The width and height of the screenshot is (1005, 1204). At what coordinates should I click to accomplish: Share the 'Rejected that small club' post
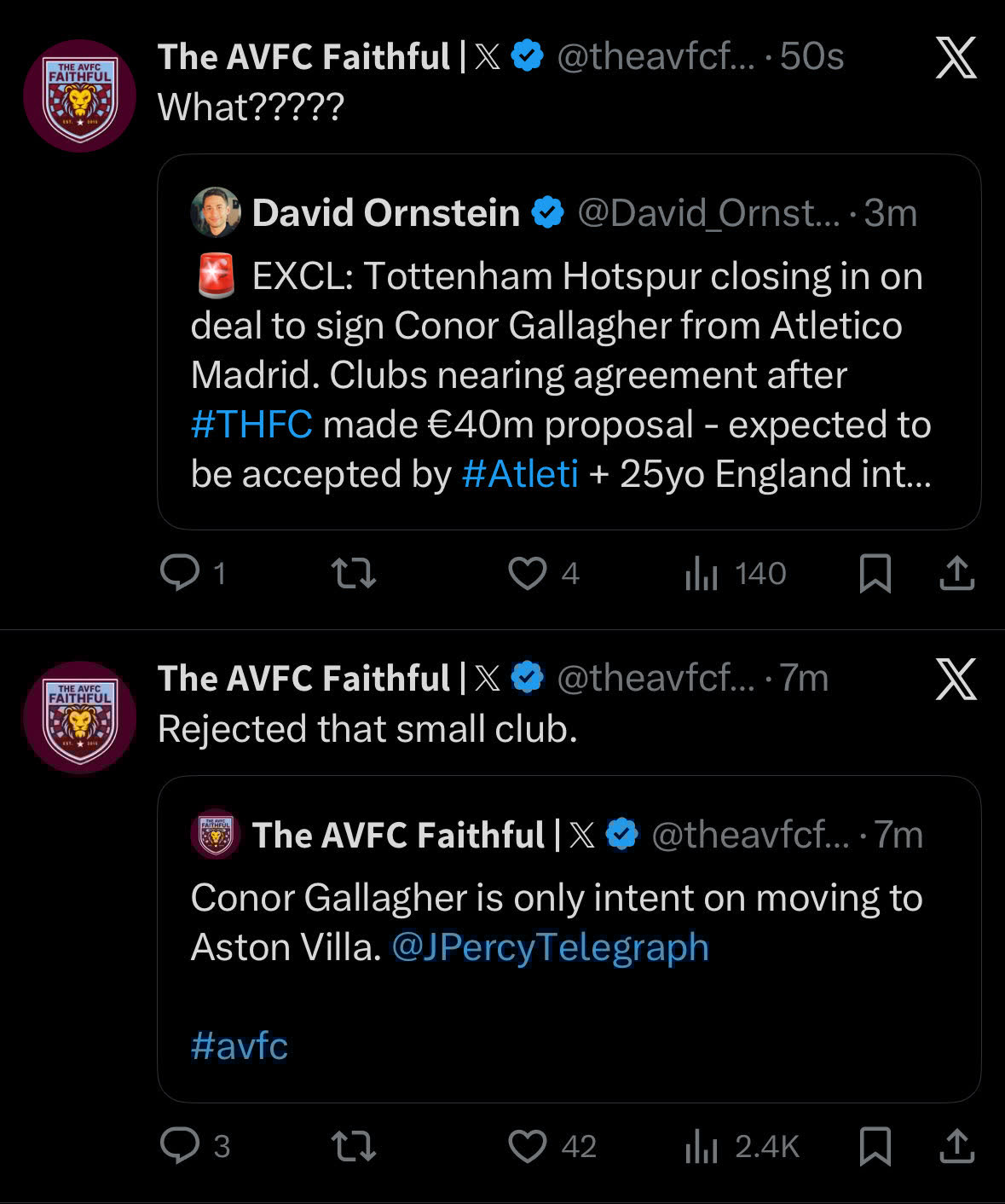pyautogui.click(x=956, y=1145)
